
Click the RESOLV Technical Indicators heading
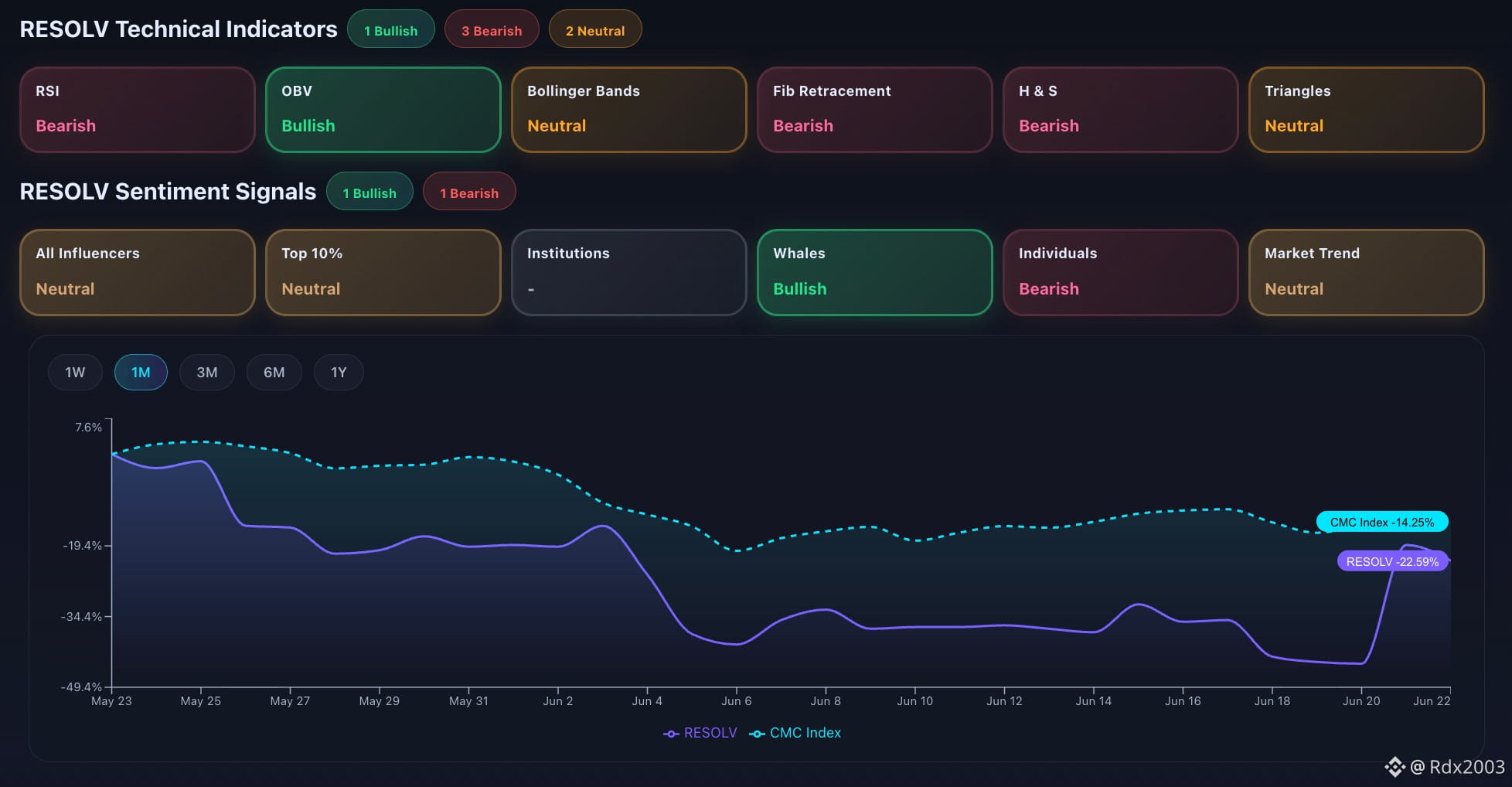coord(179,29)
